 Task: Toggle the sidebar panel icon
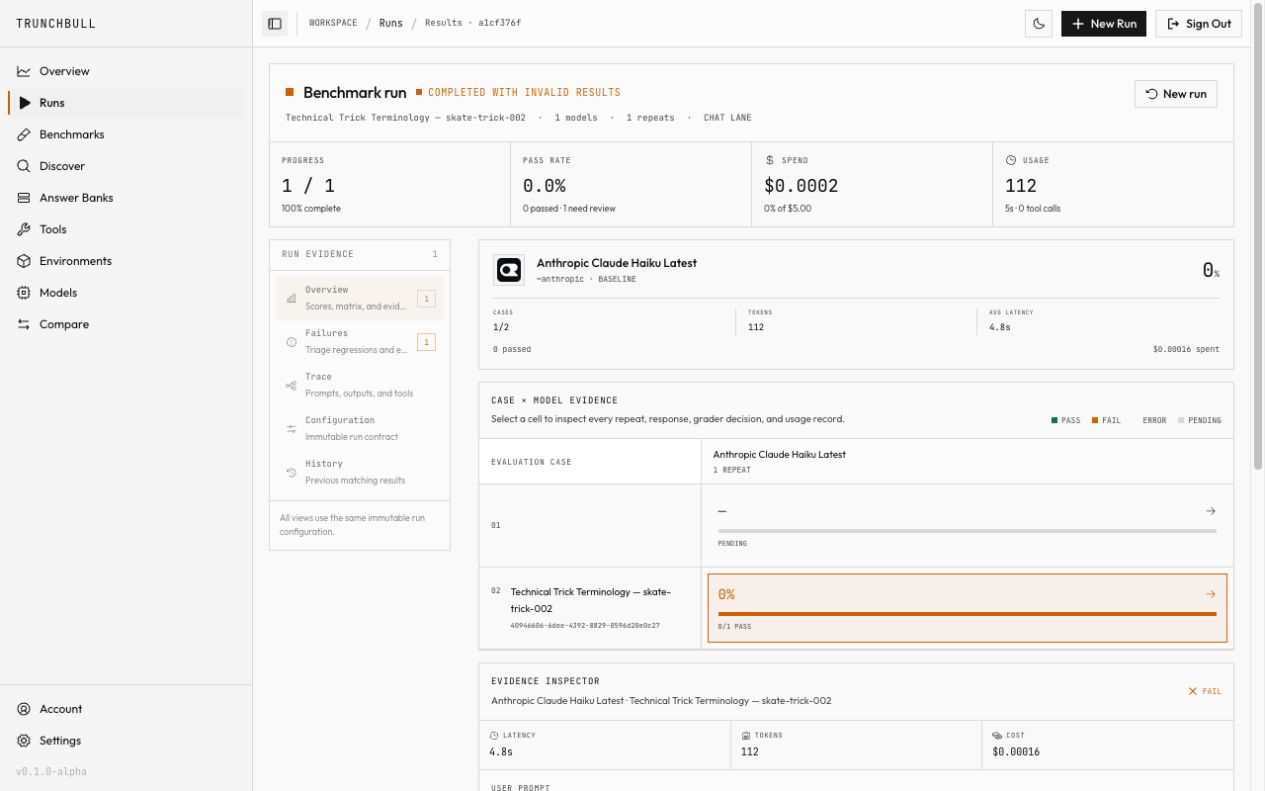(x=275, y=23)
